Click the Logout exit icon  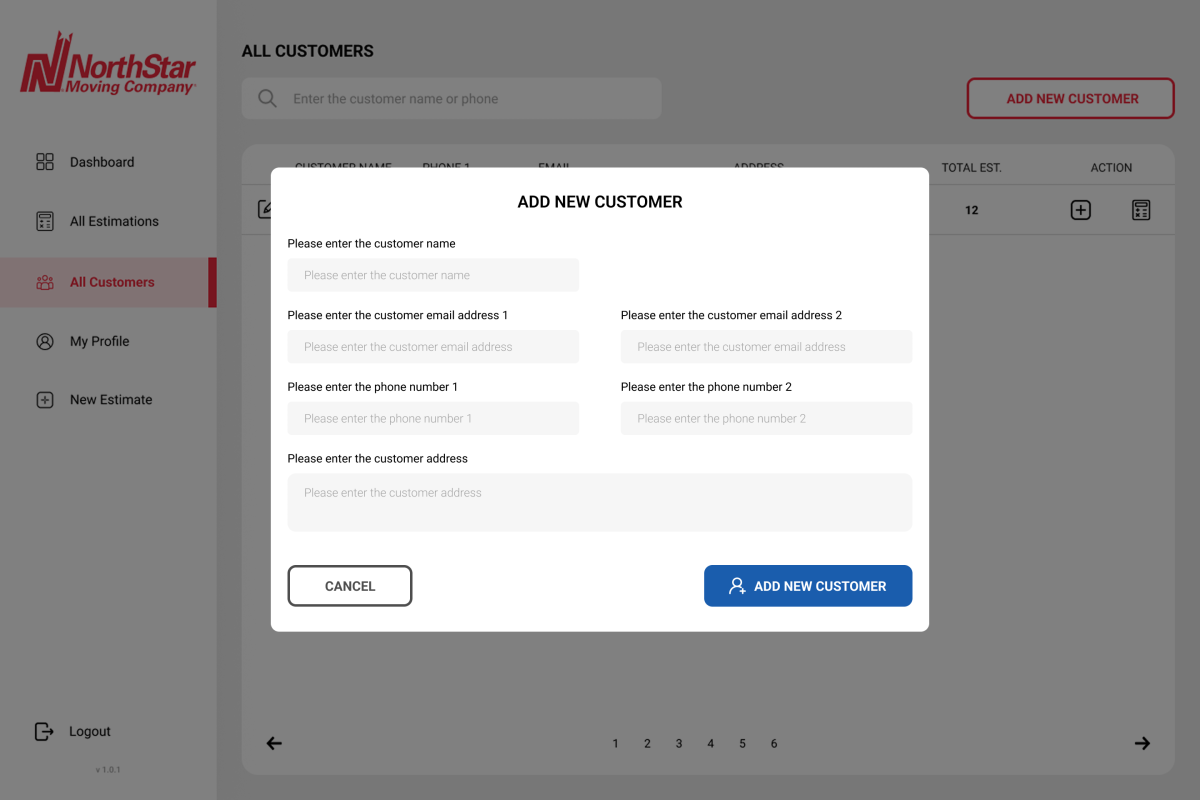point(44,731)
